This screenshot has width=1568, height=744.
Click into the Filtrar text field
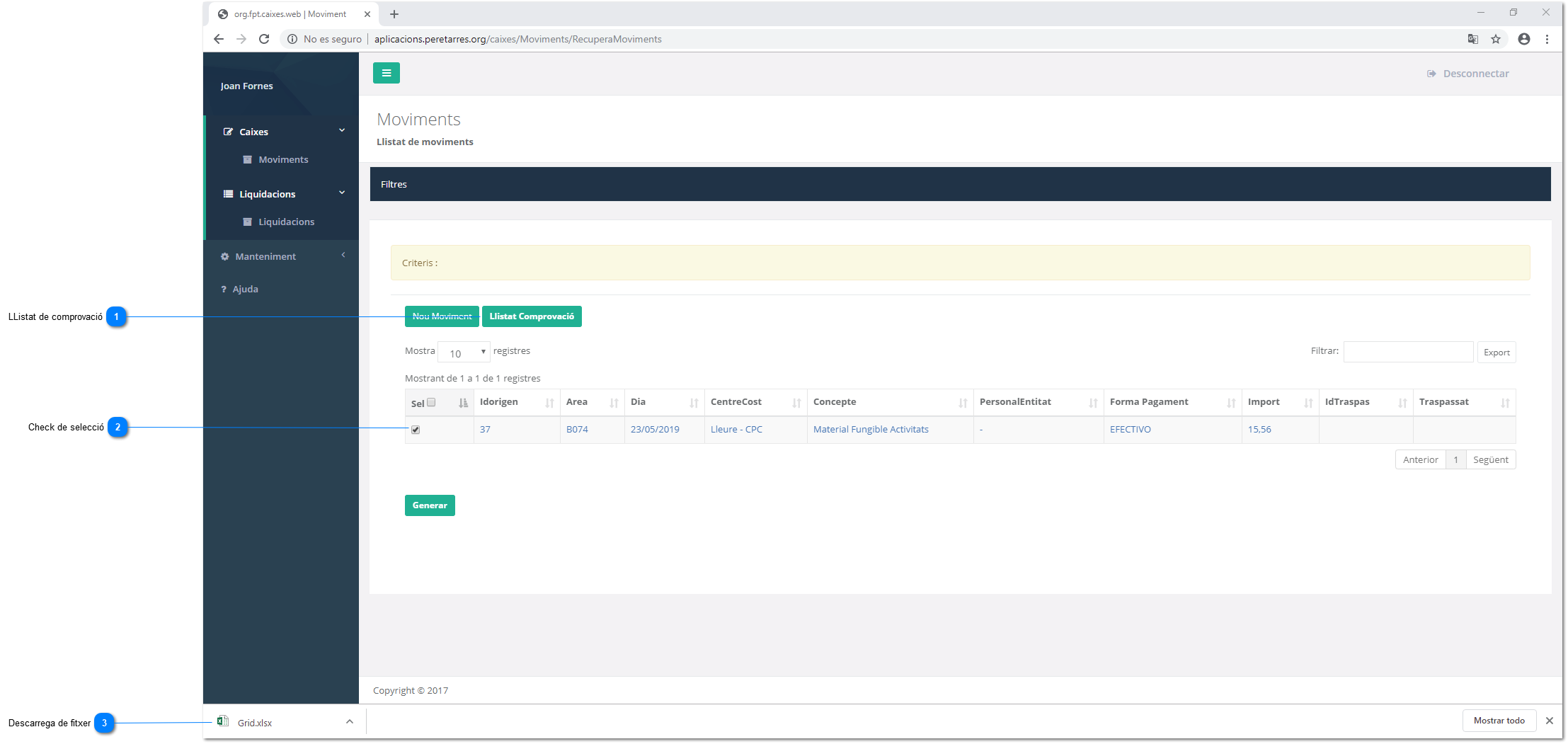[x=1408, y=352]
